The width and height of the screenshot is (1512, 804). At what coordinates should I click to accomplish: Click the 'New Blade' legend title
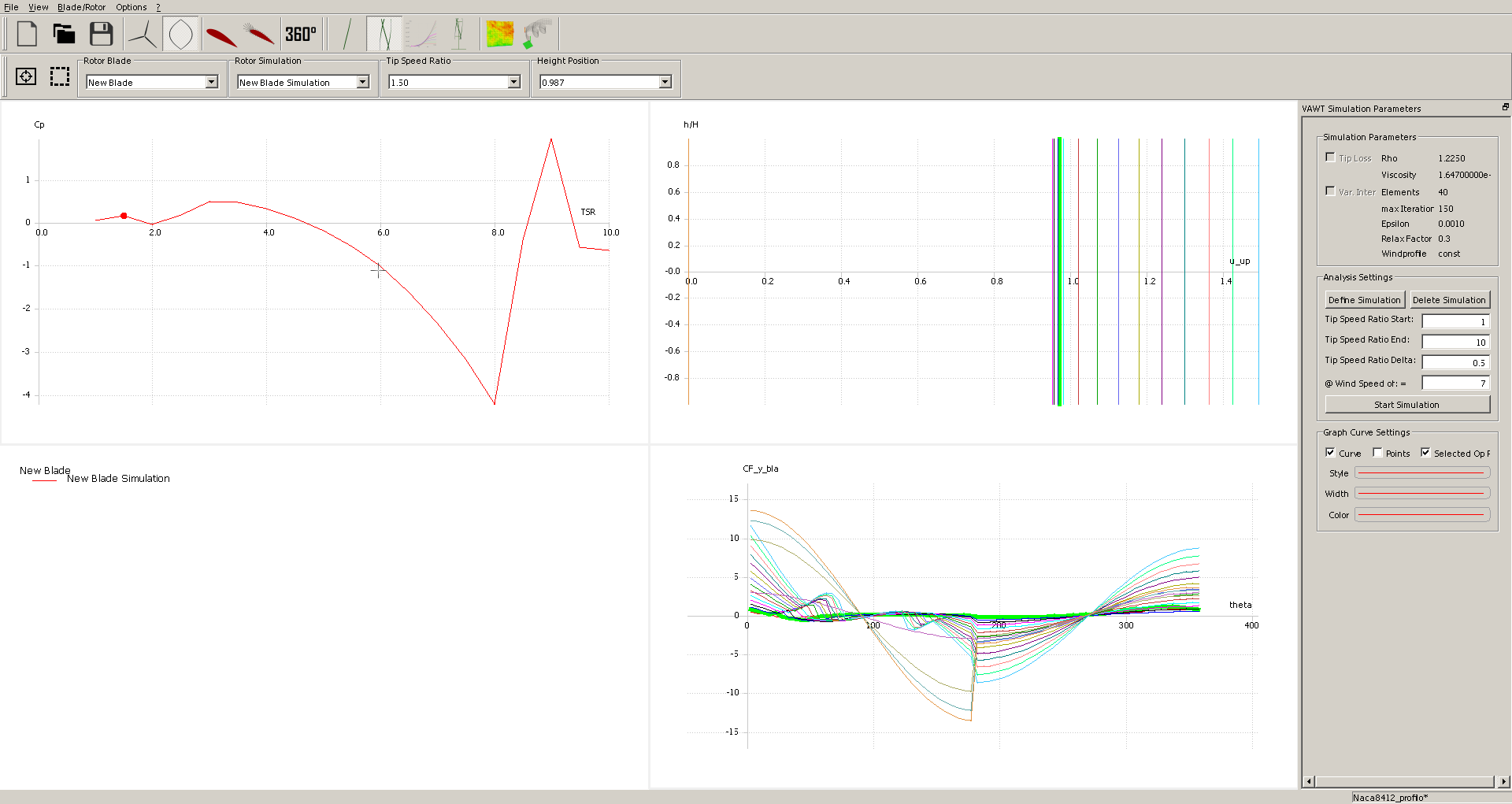tap(45, 470)
